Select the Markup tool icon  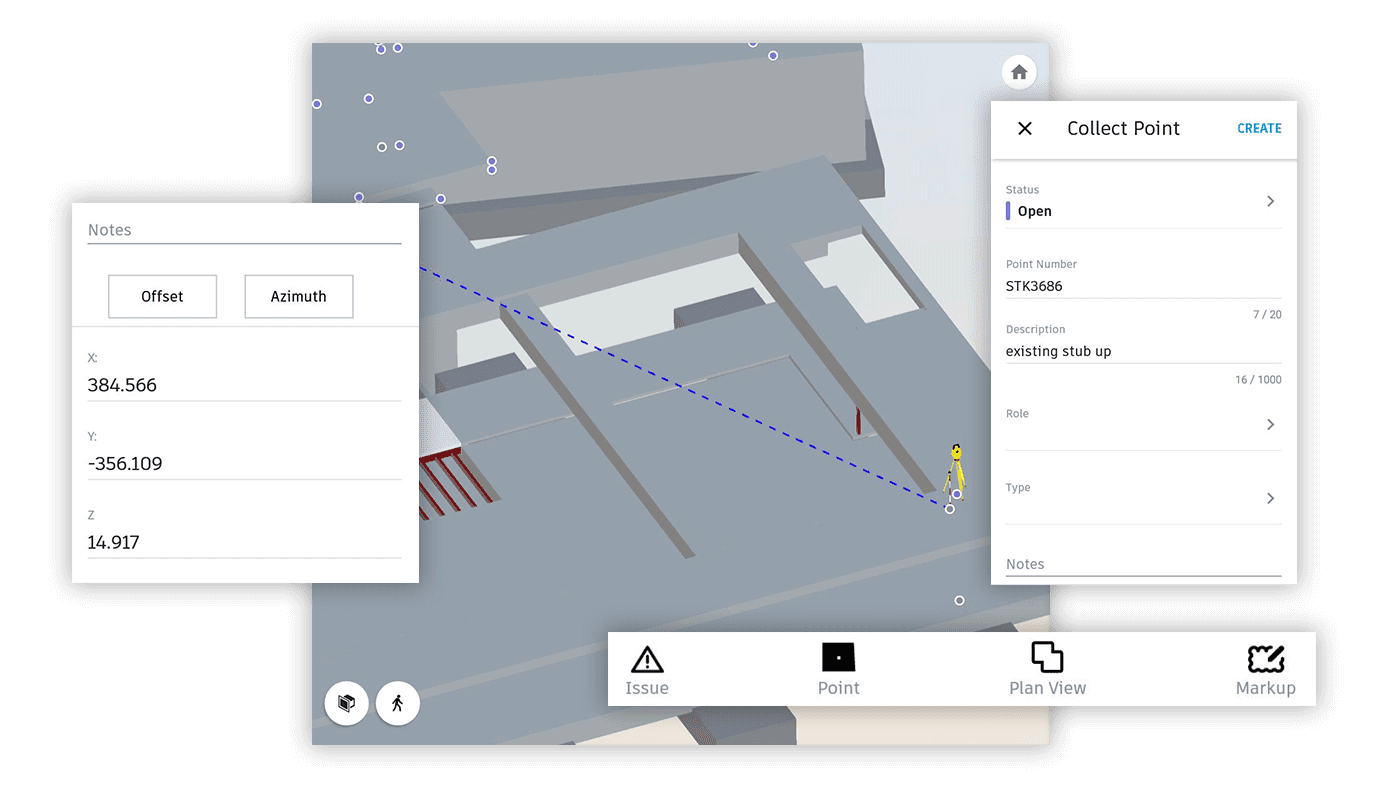(1265, 659)
